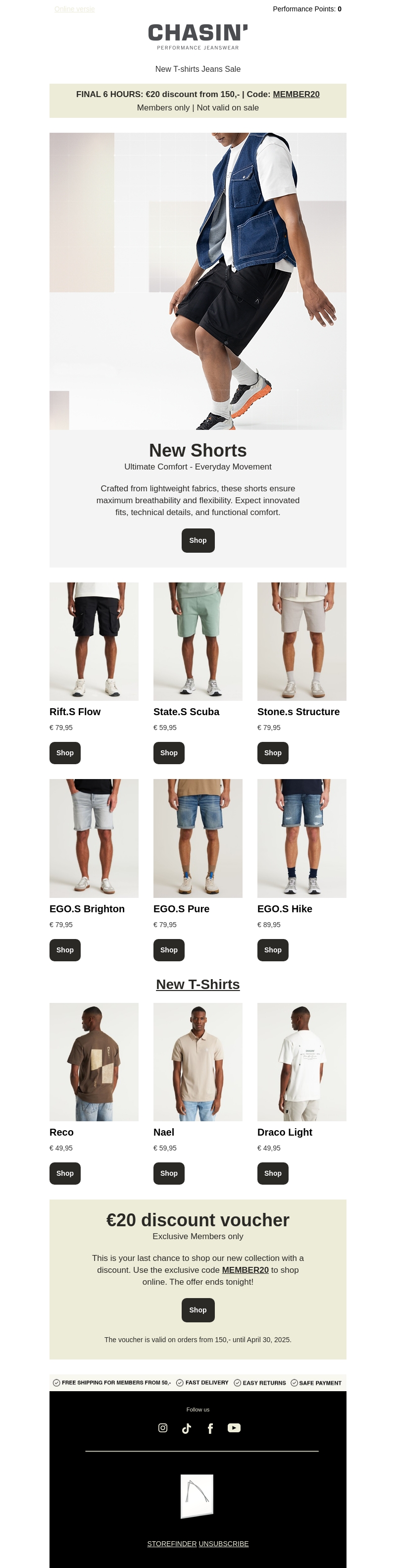Click the UNSUBSCRIBE link
This screenshot has width=396, height=1568.
coord(223,1543)
